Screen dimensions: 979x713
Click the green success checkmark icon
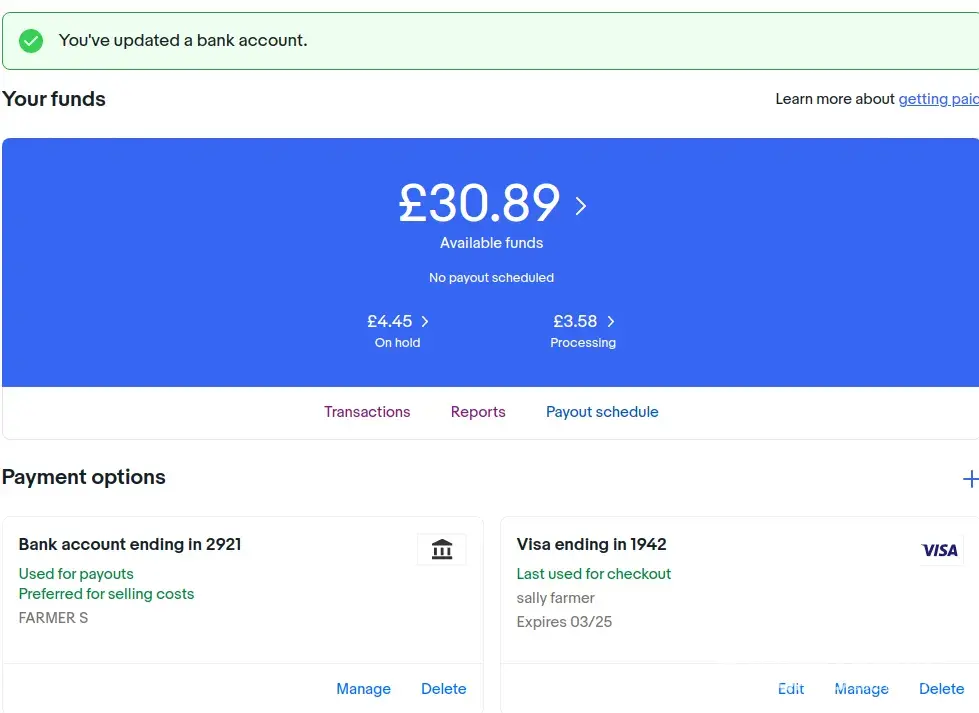[31, 41]
